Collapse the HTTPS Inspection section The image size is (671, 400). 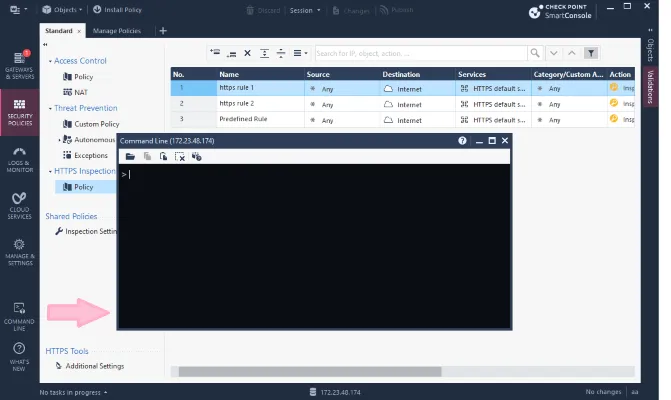click(50, 172)
